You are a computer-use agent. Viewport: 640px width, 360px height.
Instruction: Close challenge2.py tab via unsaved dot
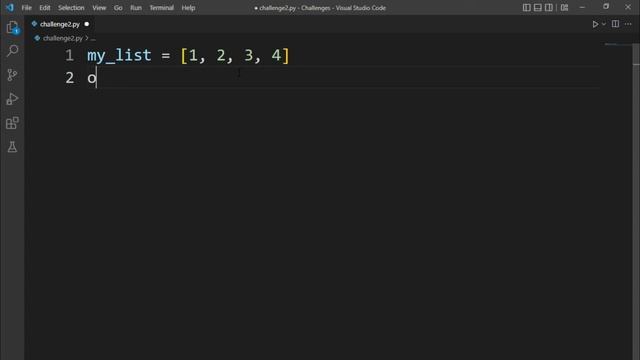coord(87,24)
